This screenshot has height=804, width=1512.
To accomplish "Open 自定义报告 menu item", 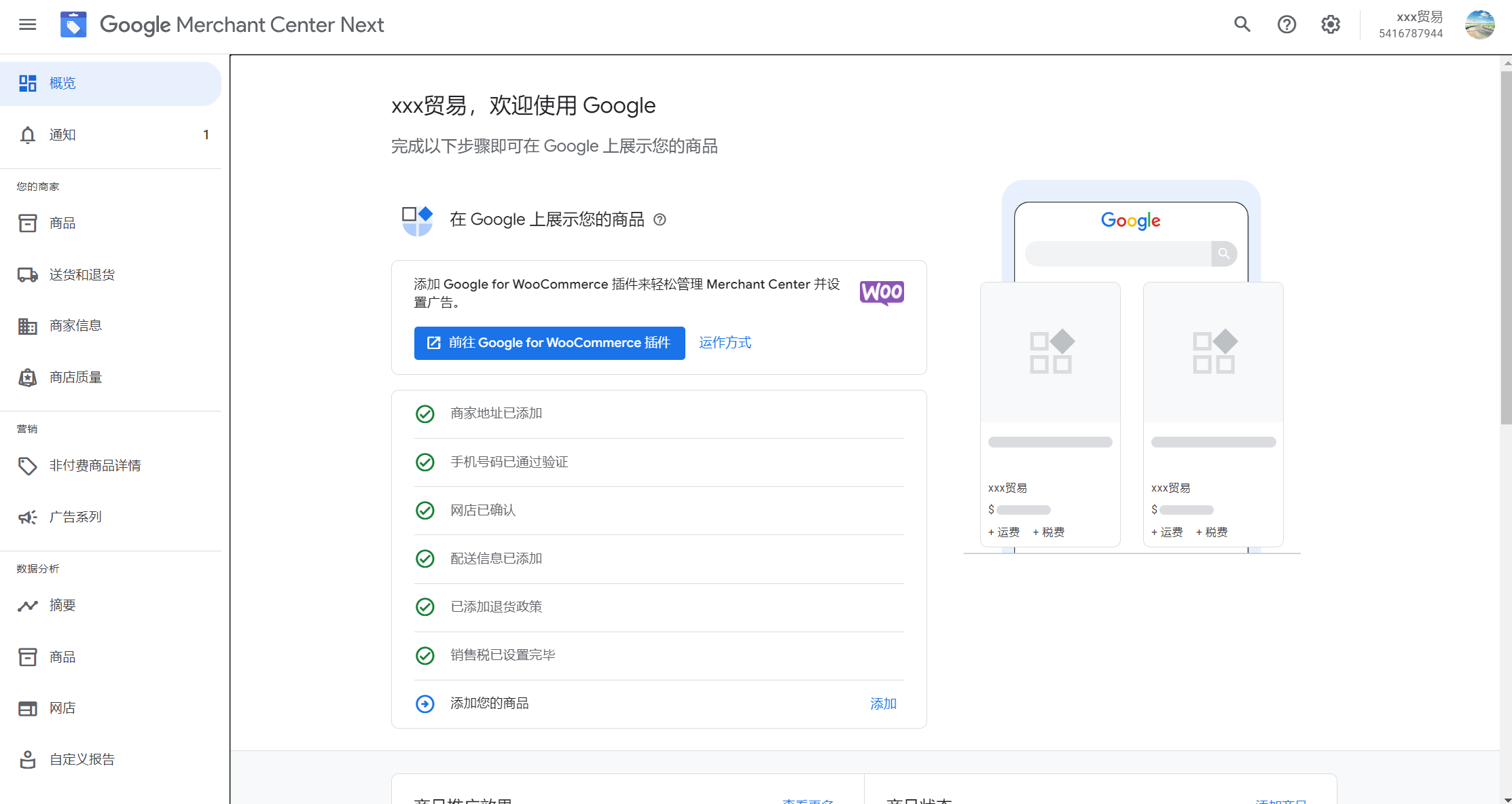I will click(x=111, y=760).
